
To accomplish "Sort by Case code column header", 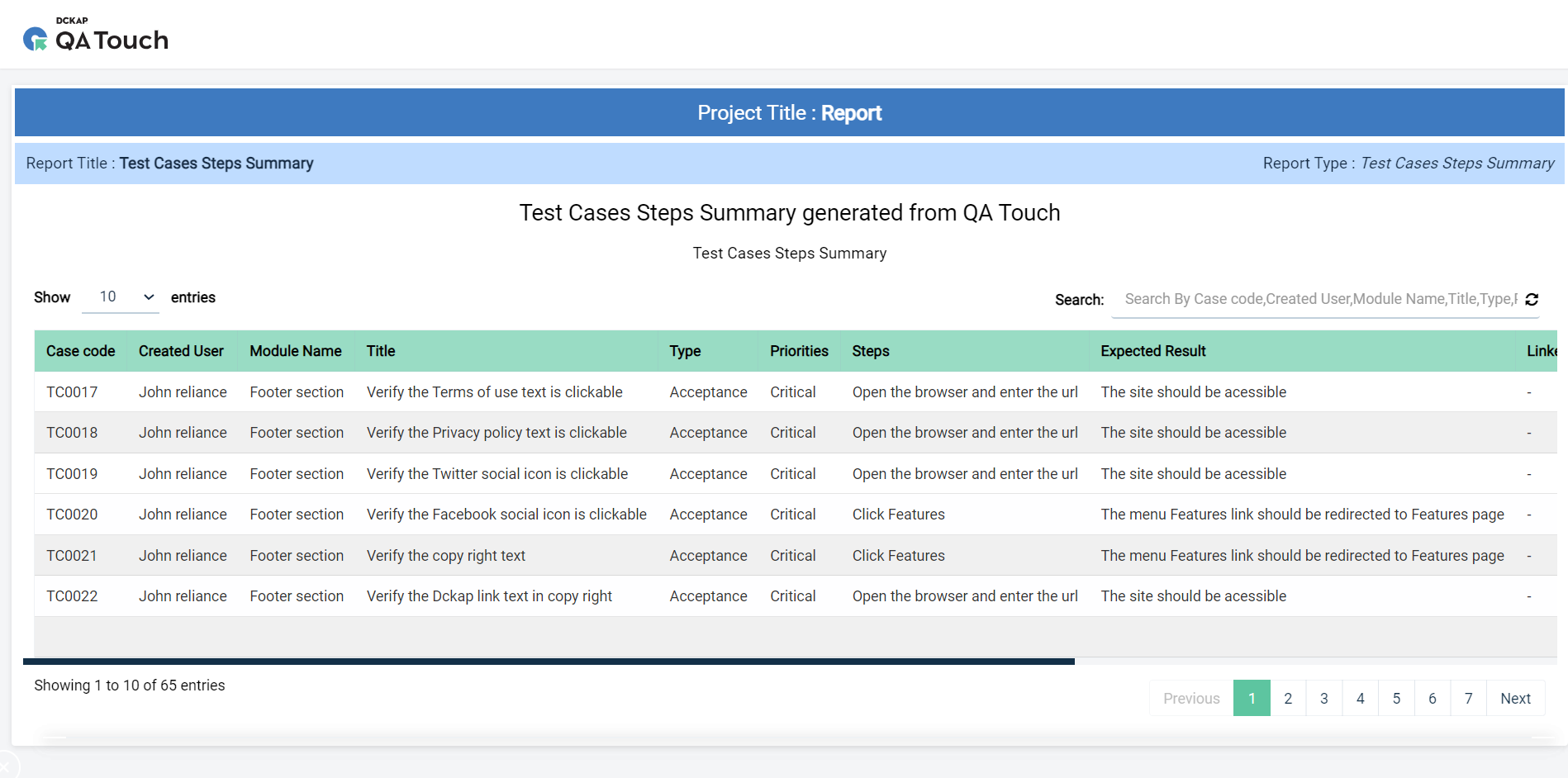I will 81,351.
